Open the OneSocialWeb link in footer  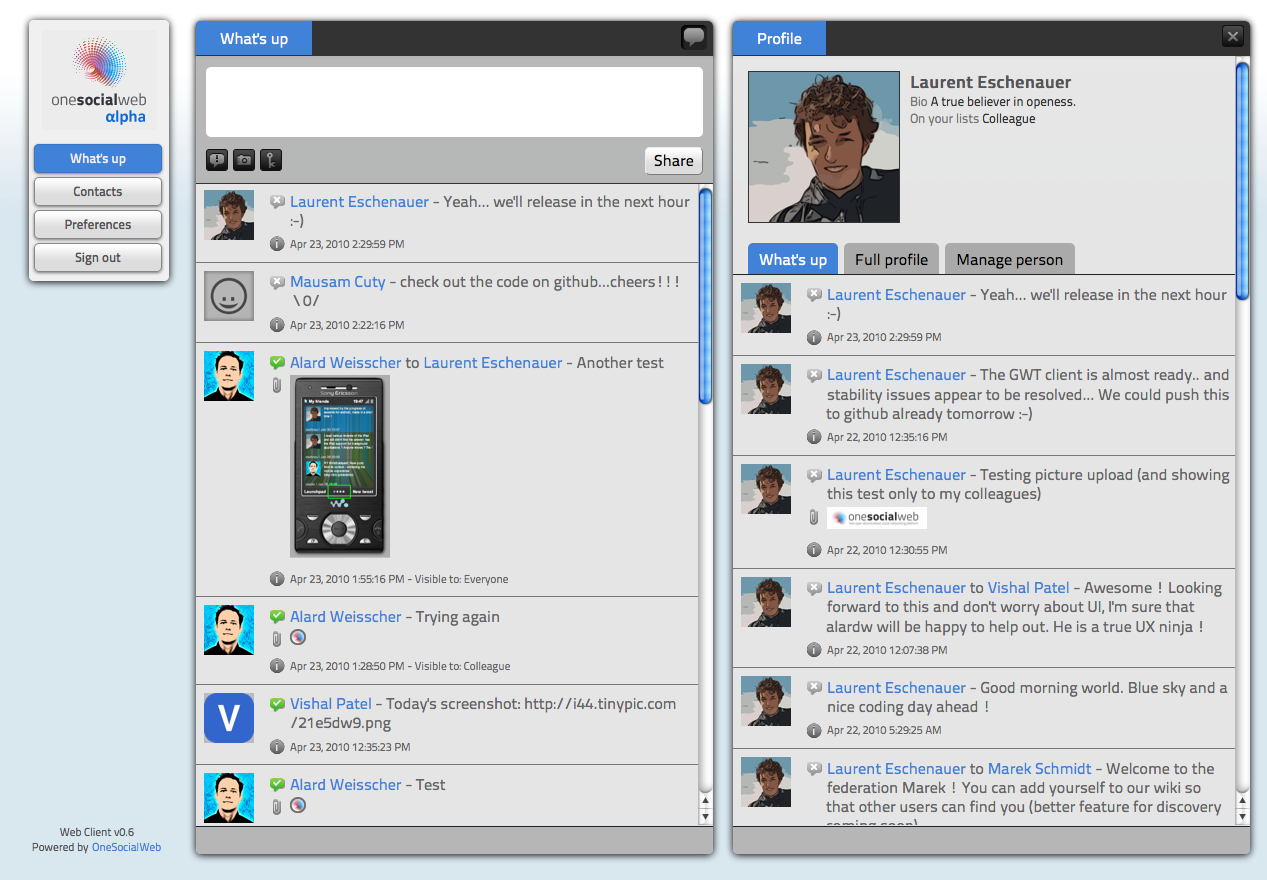(126, 847)
